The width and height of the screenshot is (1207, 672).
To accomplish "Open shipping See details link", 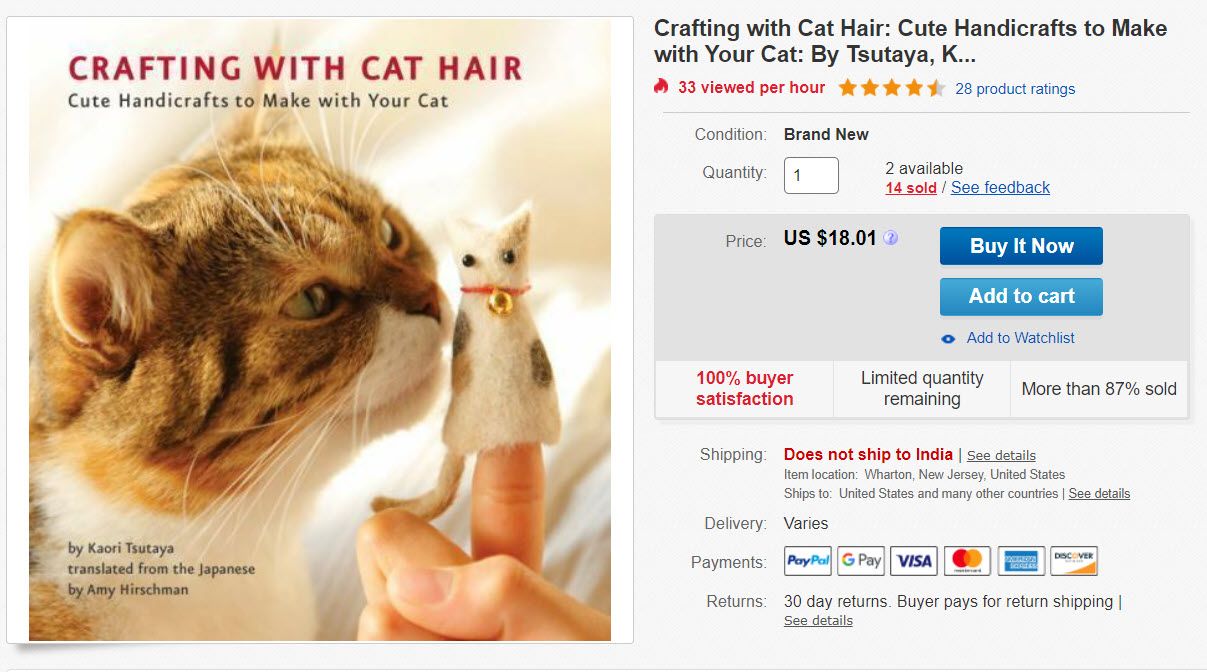I will [x=1001, y=456].
